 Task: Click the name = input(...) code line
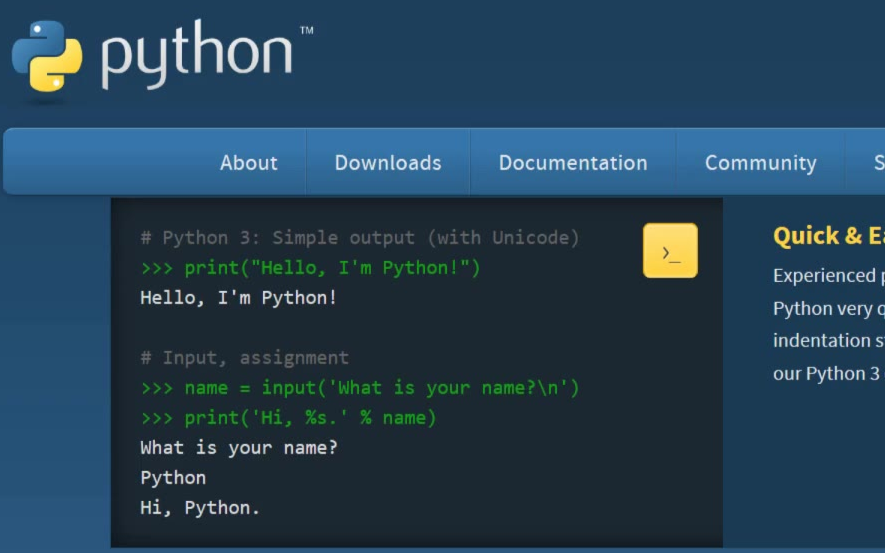tap(360, 388)
